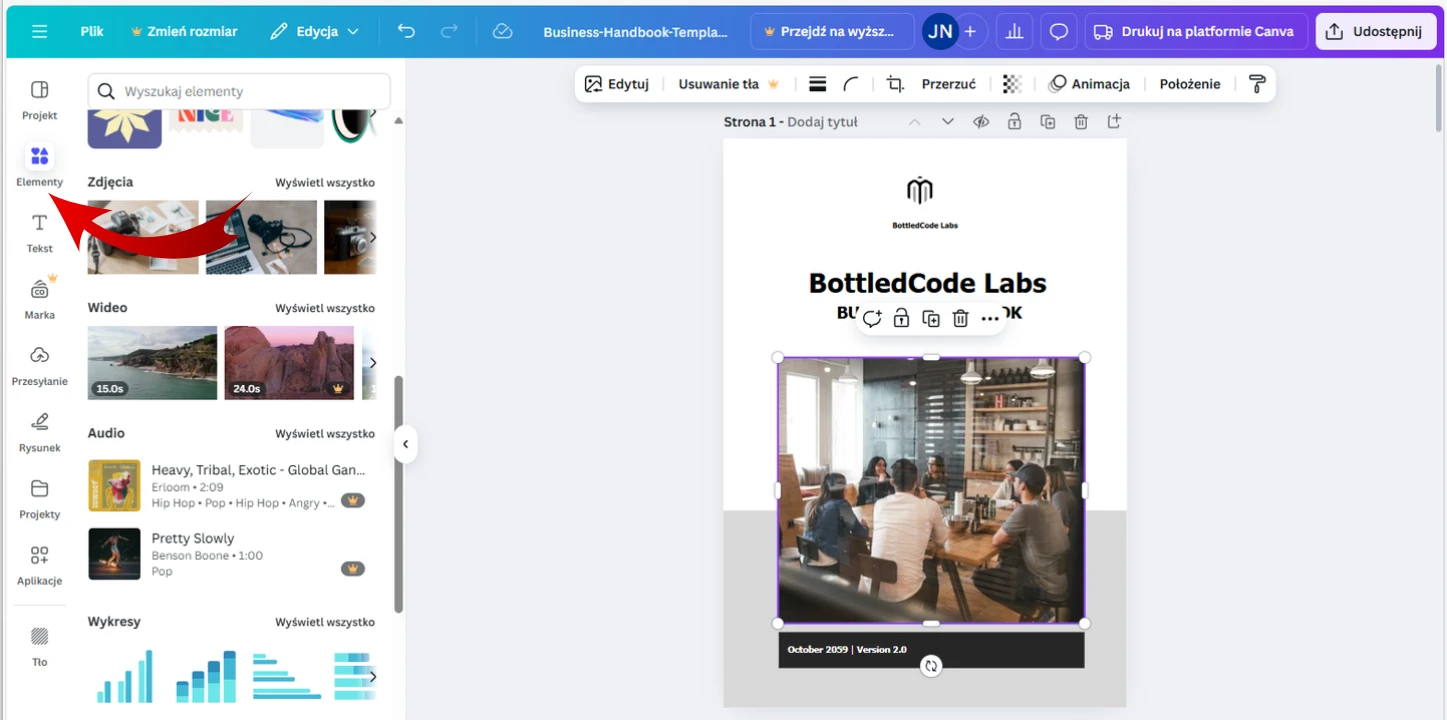Select the horizontal bar chart element
This screenshot has width=1447, height=720.
pos(286,676)
